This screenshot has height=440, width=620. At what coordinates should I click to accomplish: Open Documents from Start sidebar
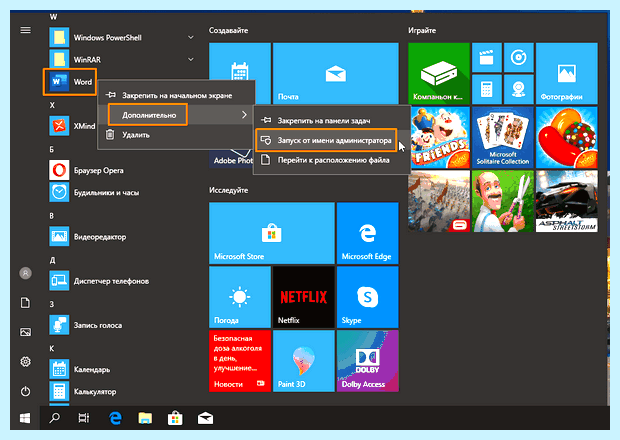(25, 303)
